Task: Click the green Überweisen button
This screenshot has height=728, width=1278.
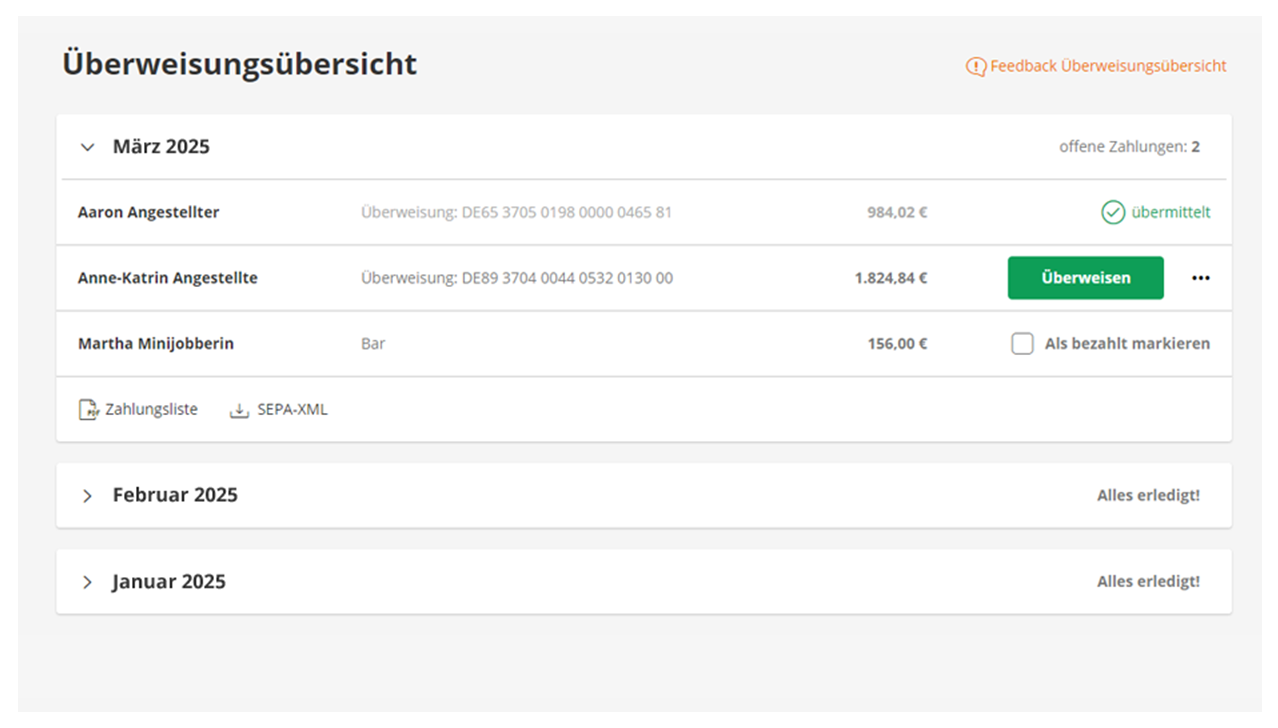Action: [x=1085, y=278]
